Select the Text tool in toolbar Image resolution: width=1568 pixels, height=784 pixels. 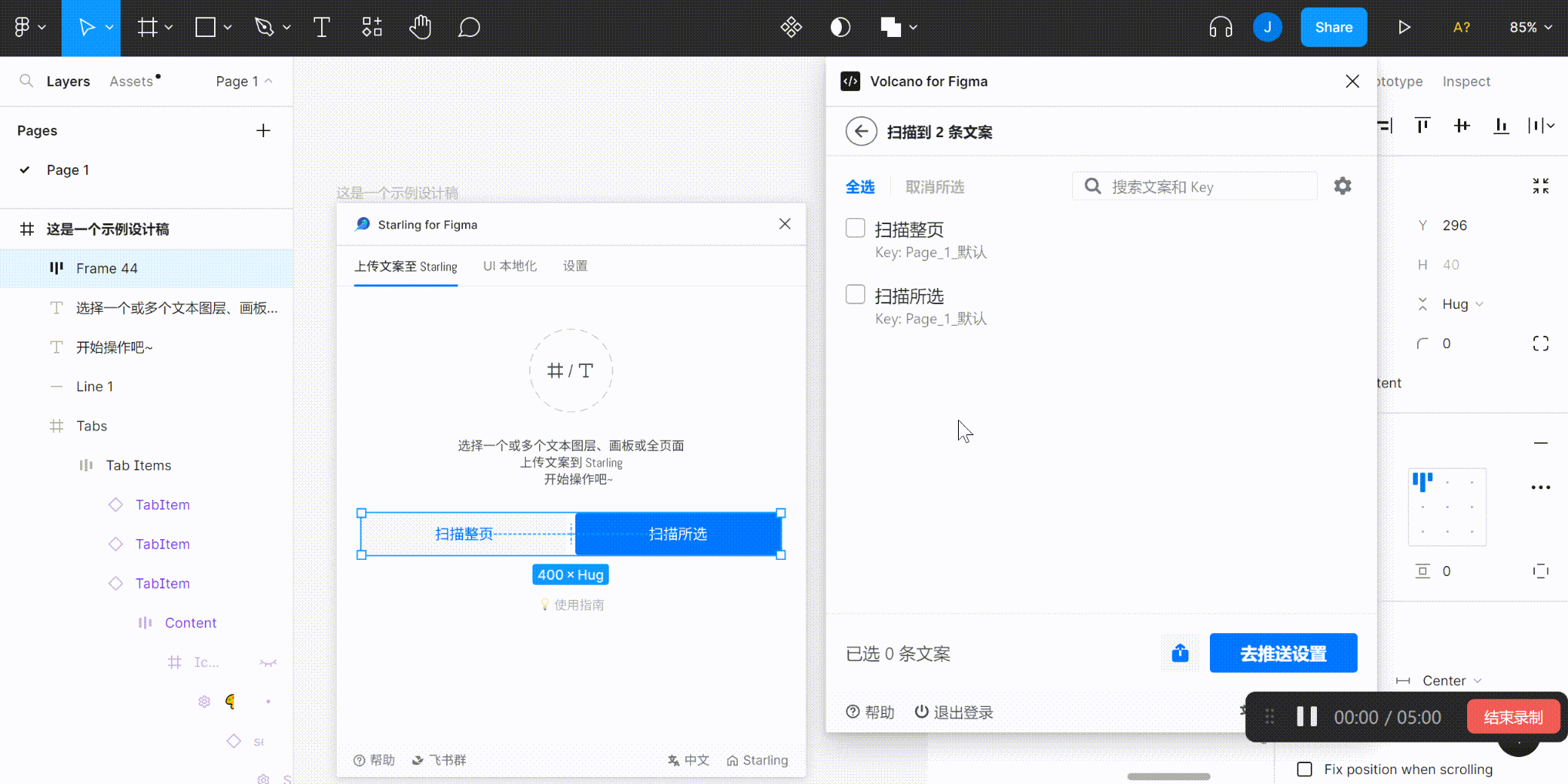click(322, 28)
